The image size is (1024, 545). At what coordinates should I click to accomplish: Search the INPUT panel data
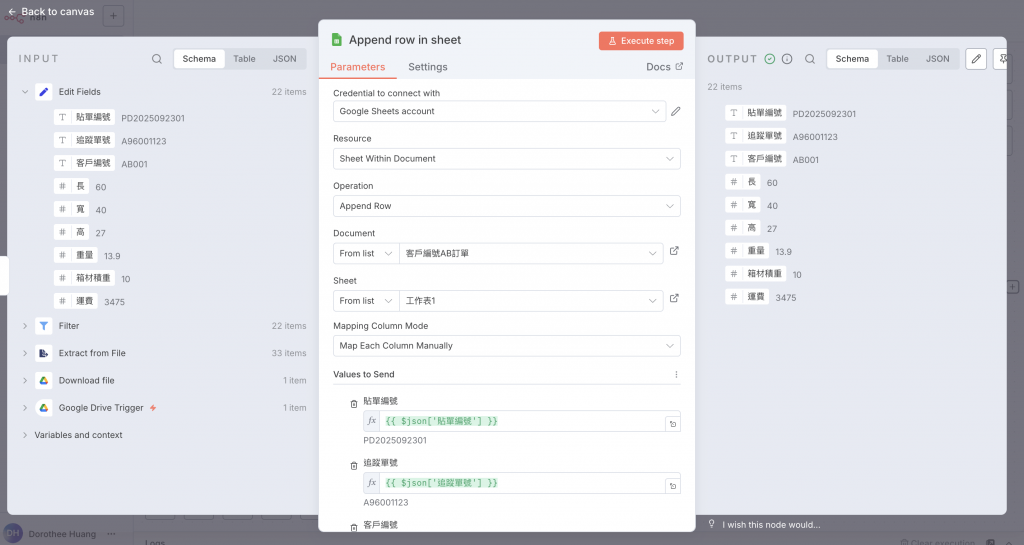point(157,59)
